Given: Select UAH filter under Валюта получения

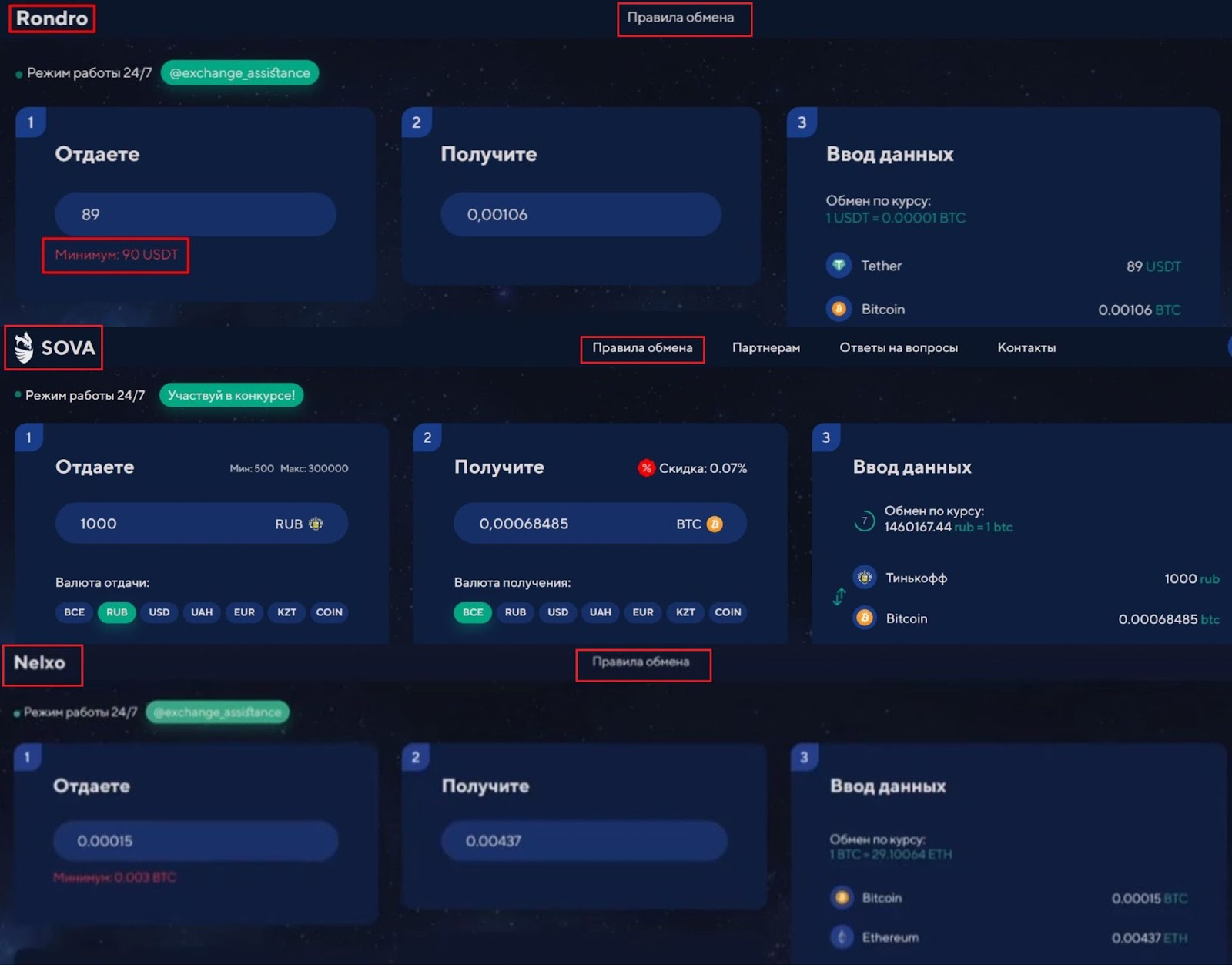Looking at the screenshot, I should pos(601,612).
